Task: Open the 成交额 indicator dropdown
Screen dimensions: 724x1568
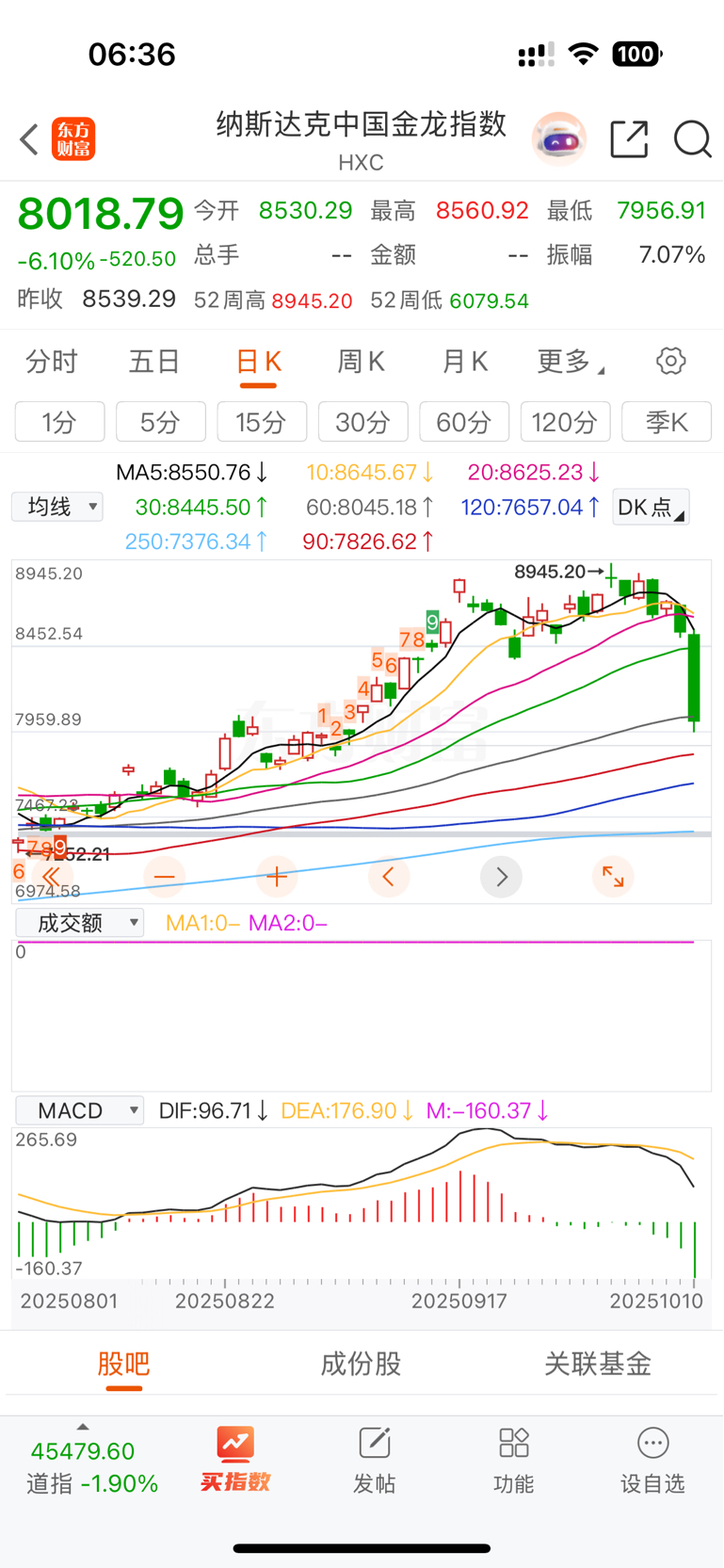Action: 80,923
